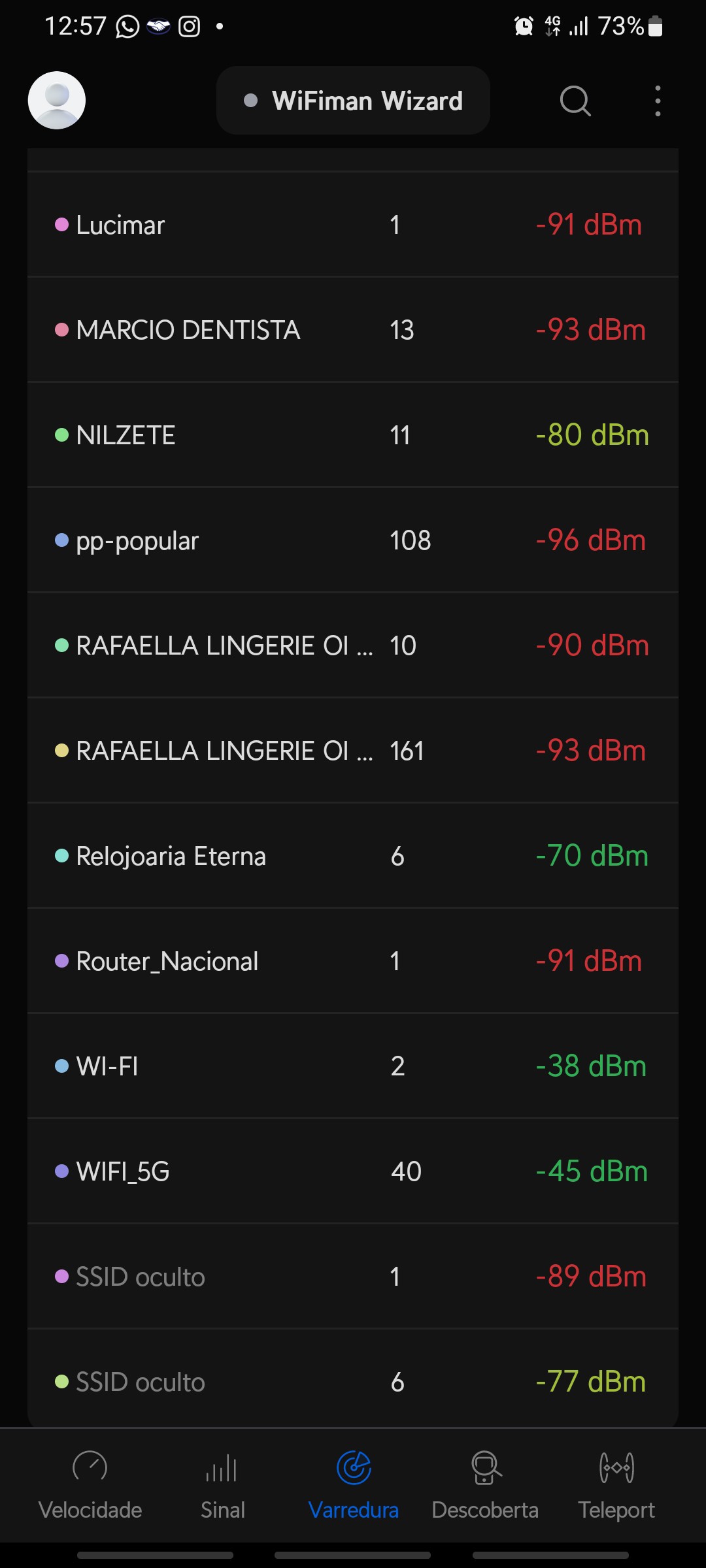This screenshot has height=1568, width=706.
Task: Click the blue dot beside WI-FI
Action: tap(62, 1066)
